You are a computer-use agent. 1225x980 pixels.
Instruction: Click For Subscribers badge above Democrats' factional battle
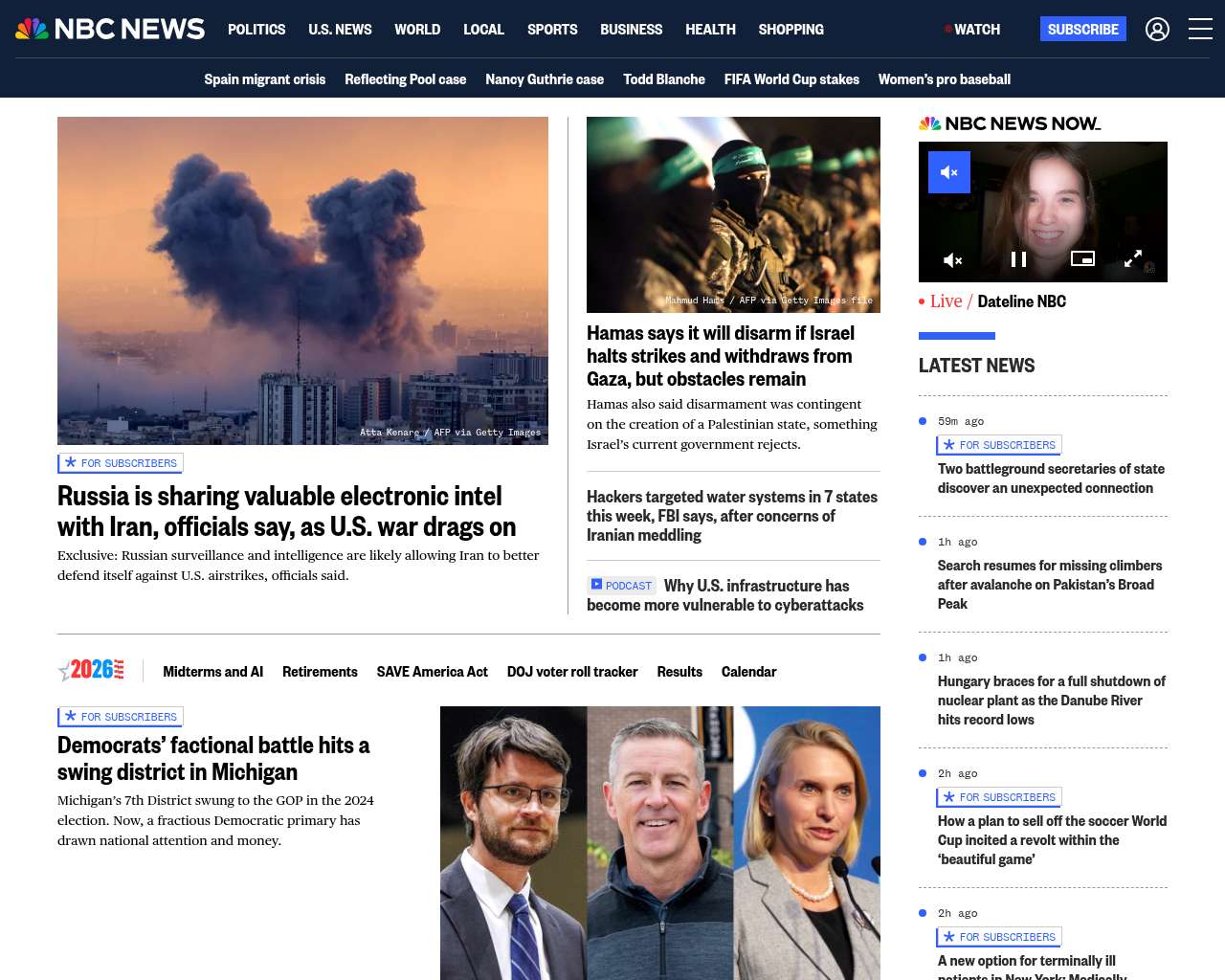(x=121, y=717)
